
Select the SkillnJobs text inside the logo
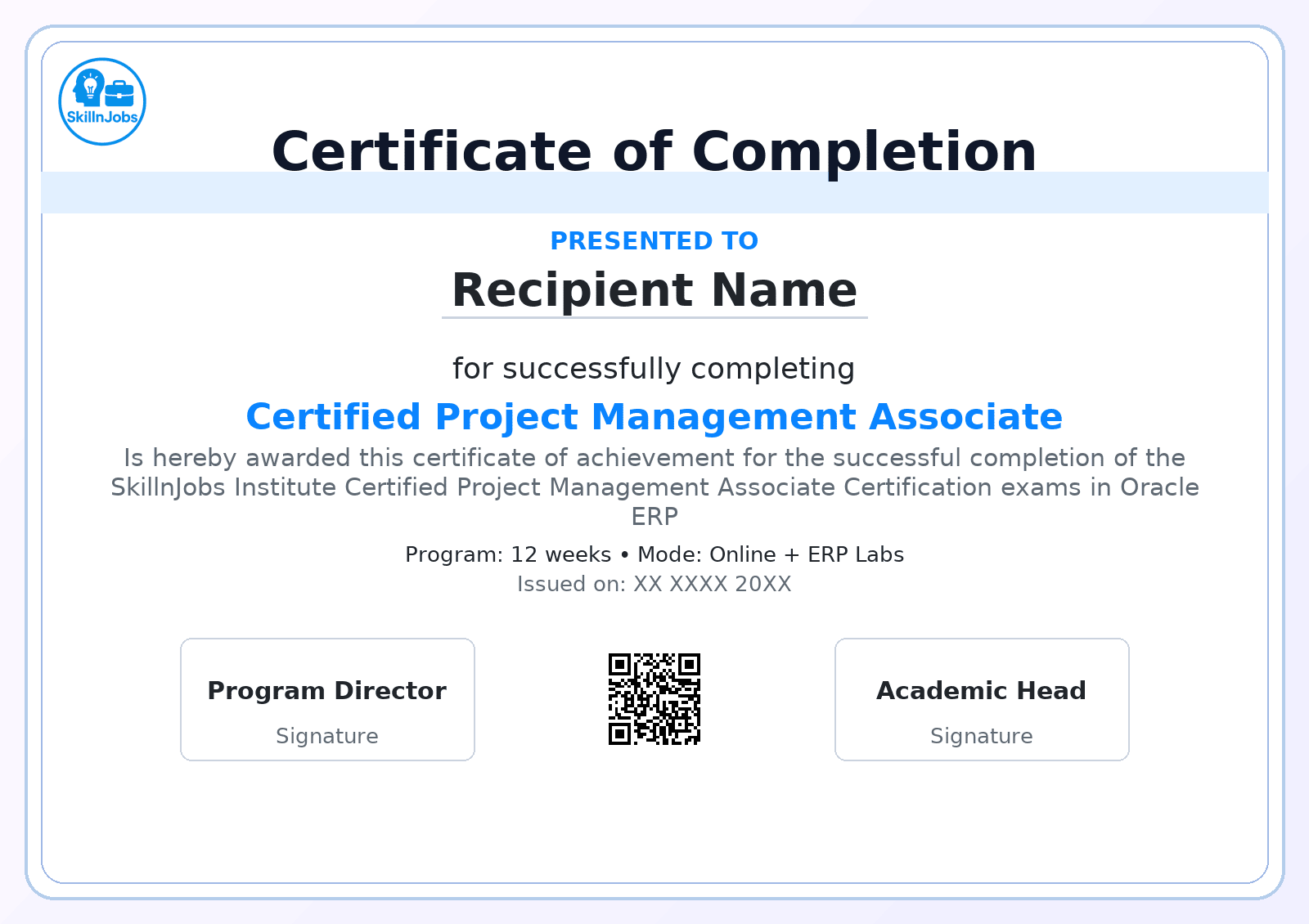(x=102, y=117)
